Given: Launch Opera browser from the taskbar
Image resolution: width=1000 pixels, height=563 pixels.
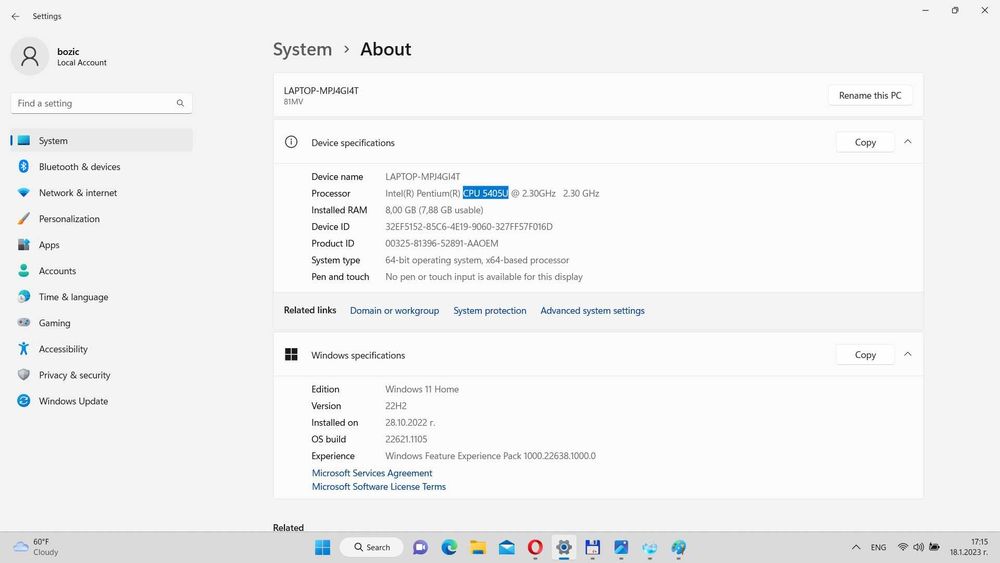Looking at the screenshot, I should click(x=535, y=547).
